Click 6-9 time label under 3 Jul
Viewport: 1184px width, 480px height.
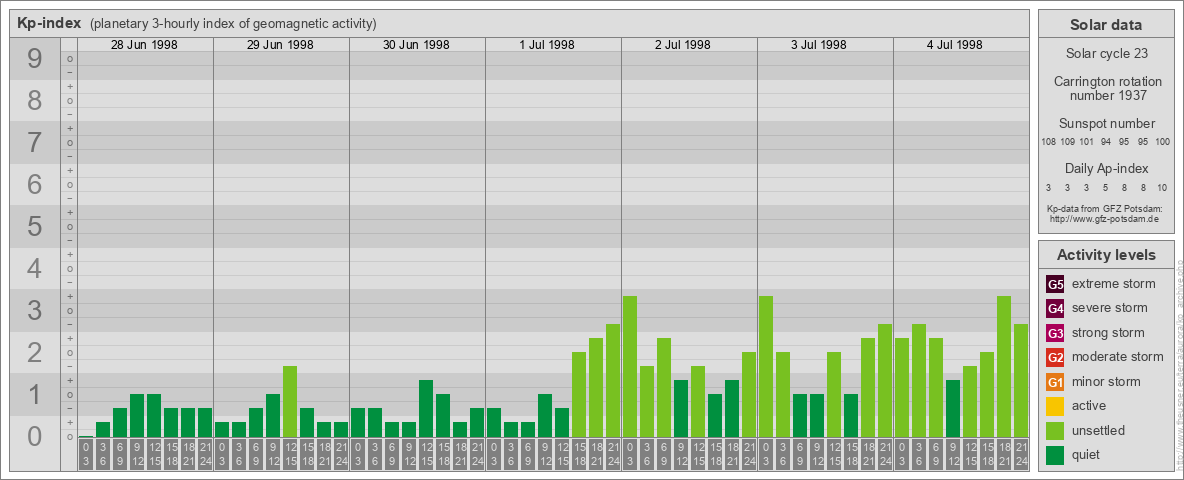click(x=800, y=454)
